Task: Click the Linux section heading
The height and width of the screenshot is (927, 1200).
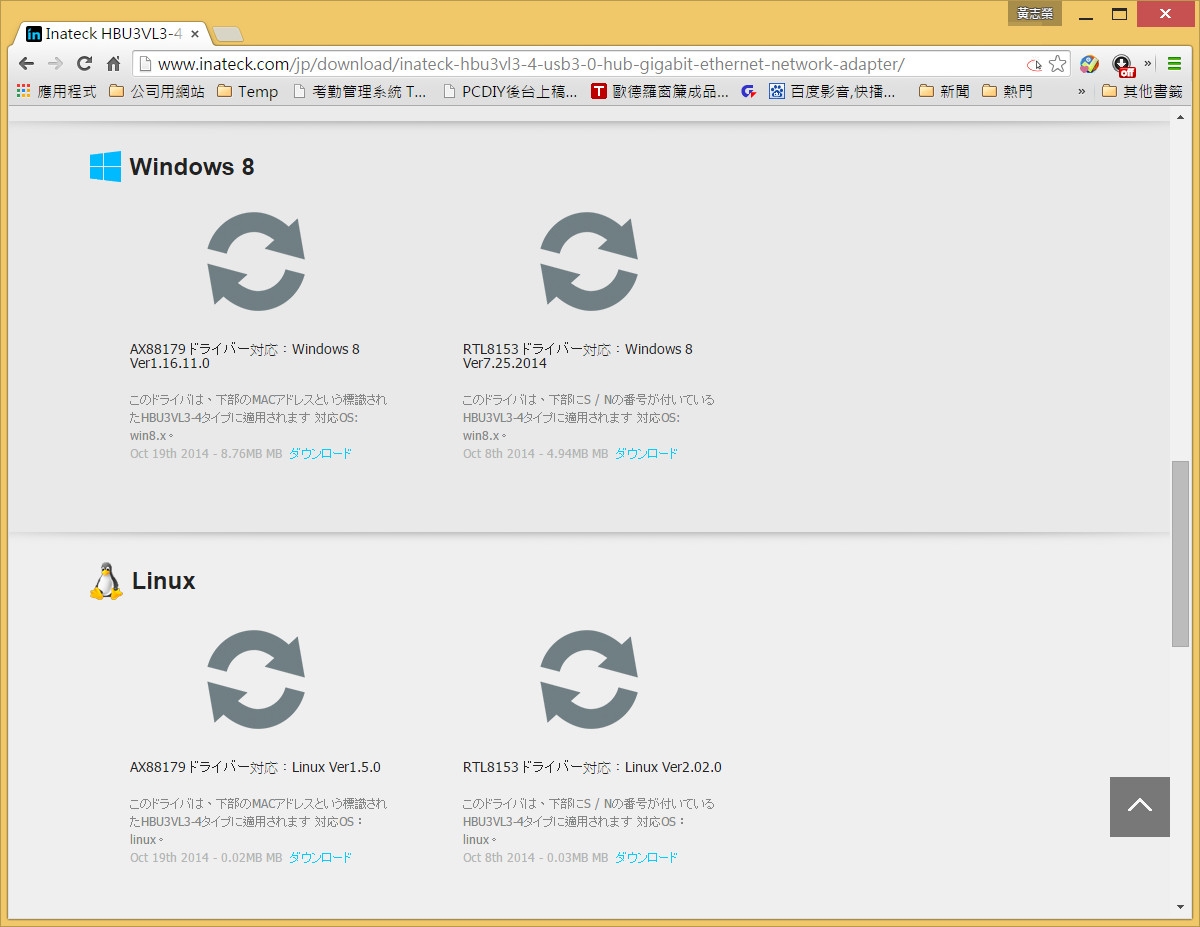Action: click(x=164, y=581)
